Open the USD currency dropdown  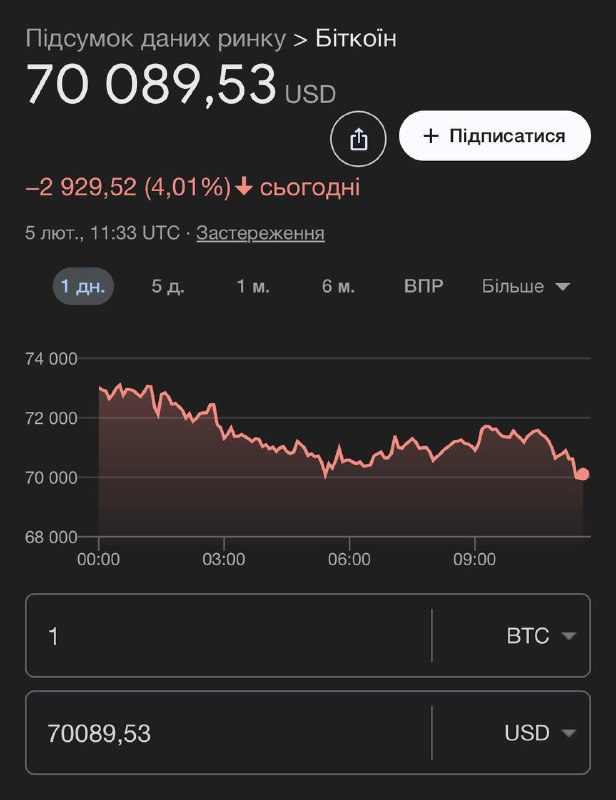click(541, 733)
